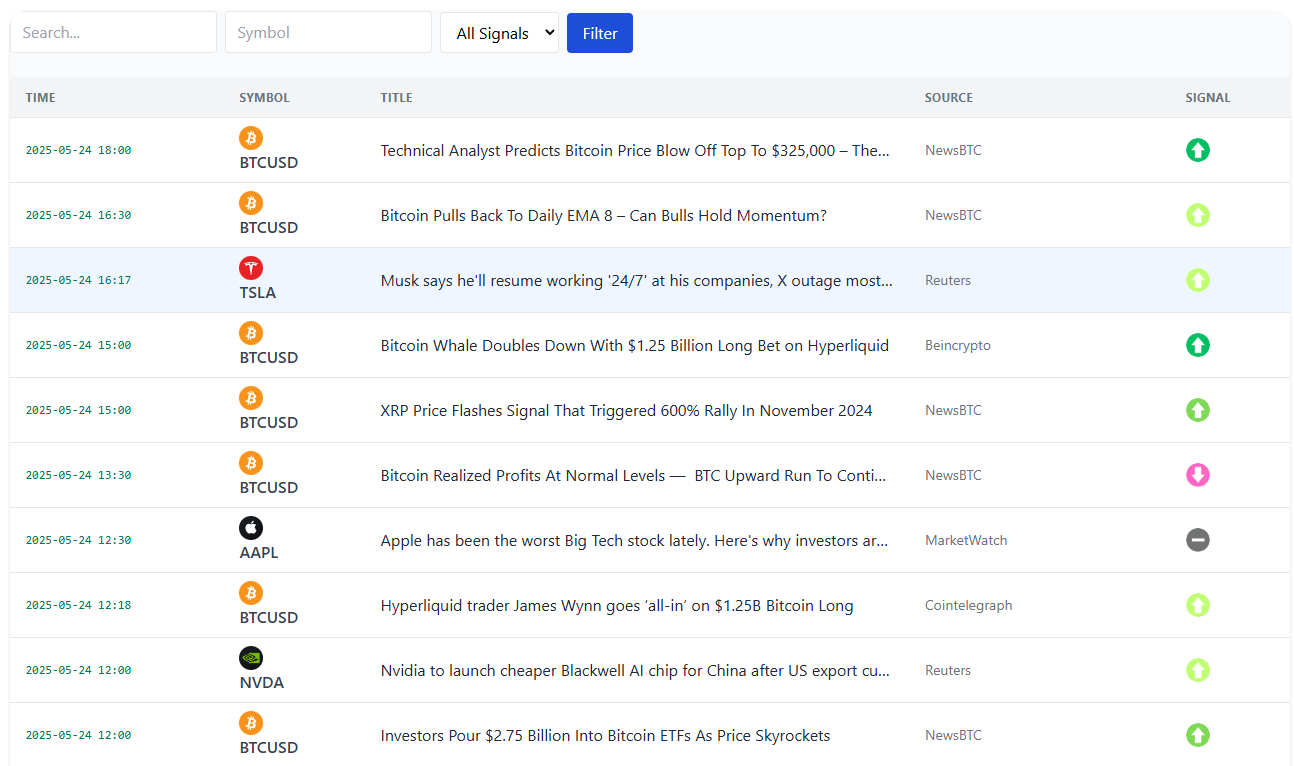
Task: Click the timestamp 2025-05-24 18:00
Action: coord(78,150)
